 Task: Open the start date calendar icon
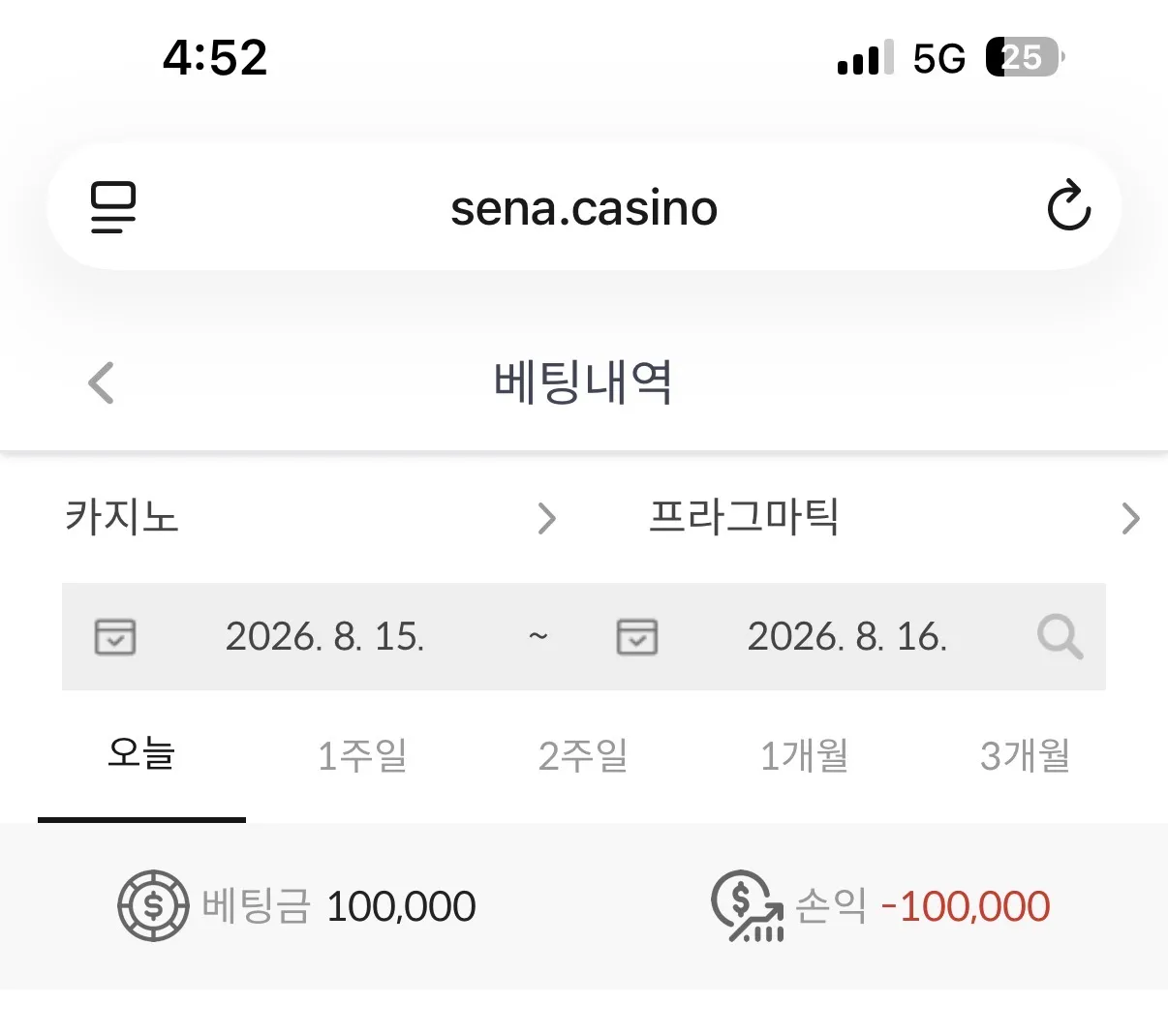click(x=115, y=637)
